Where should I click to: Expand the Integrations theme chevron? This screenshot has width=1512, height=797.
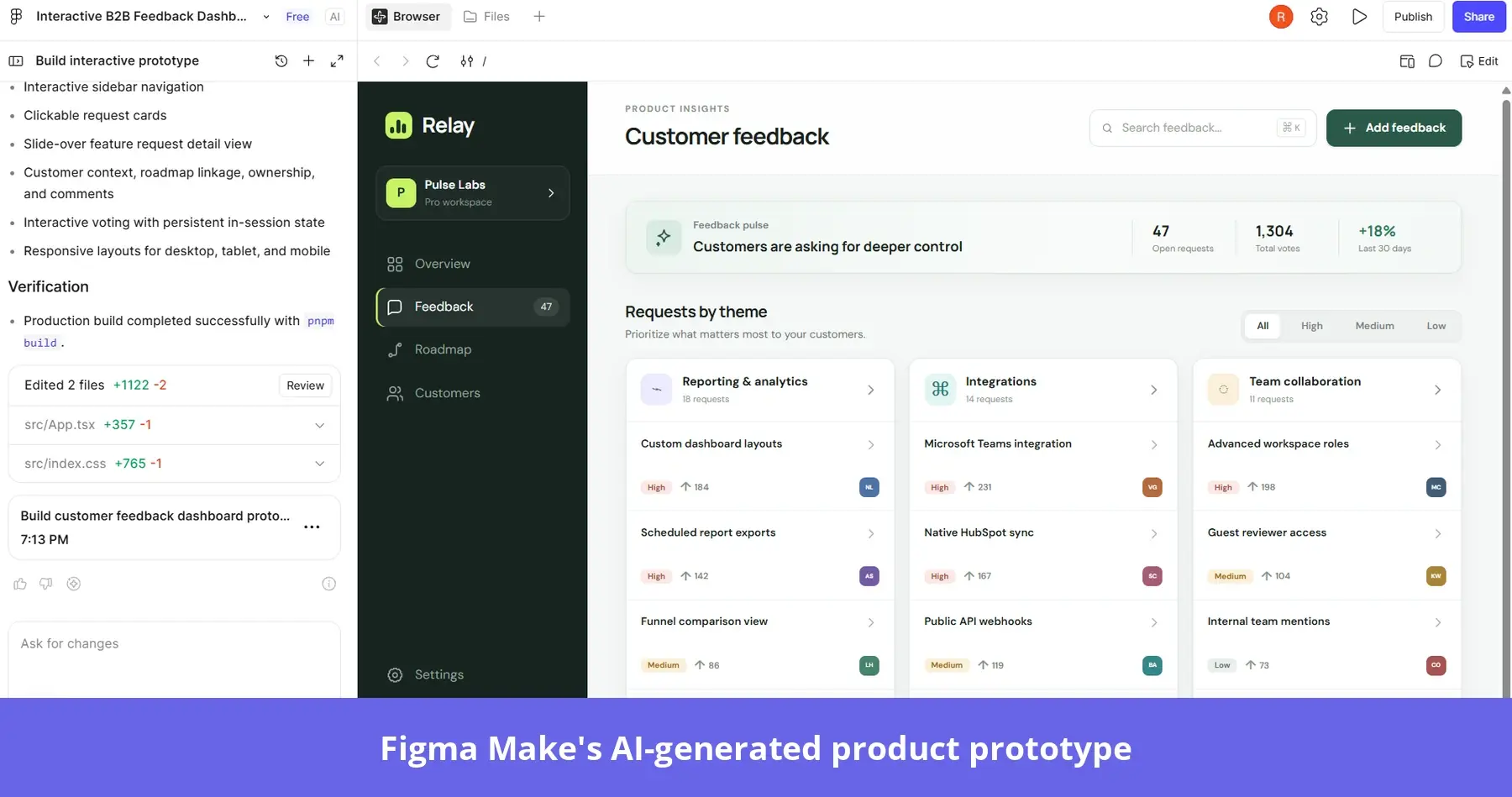coord(1154,390)
